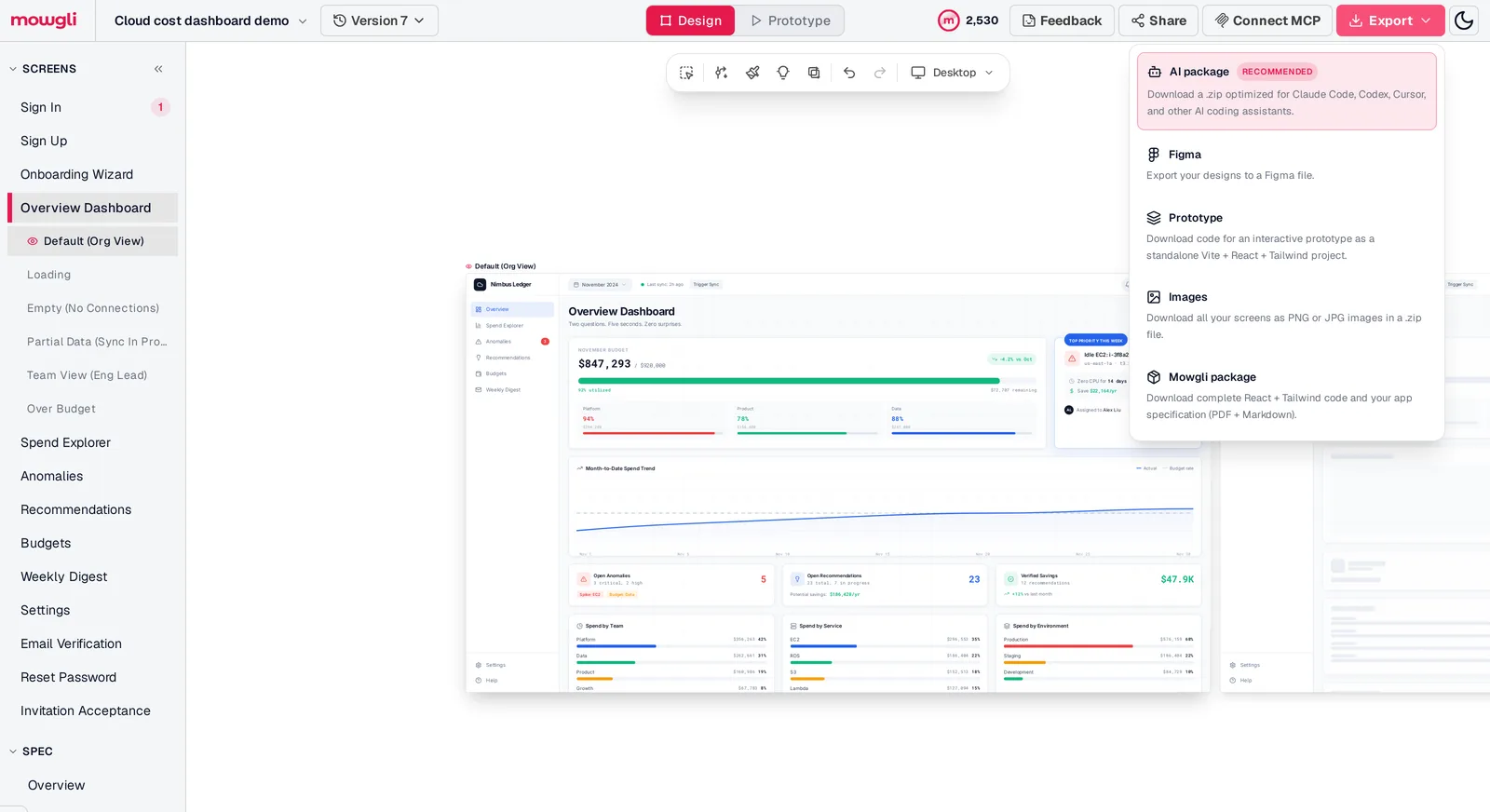Click the duplicate layers icon in toolbar

point(814,73)
